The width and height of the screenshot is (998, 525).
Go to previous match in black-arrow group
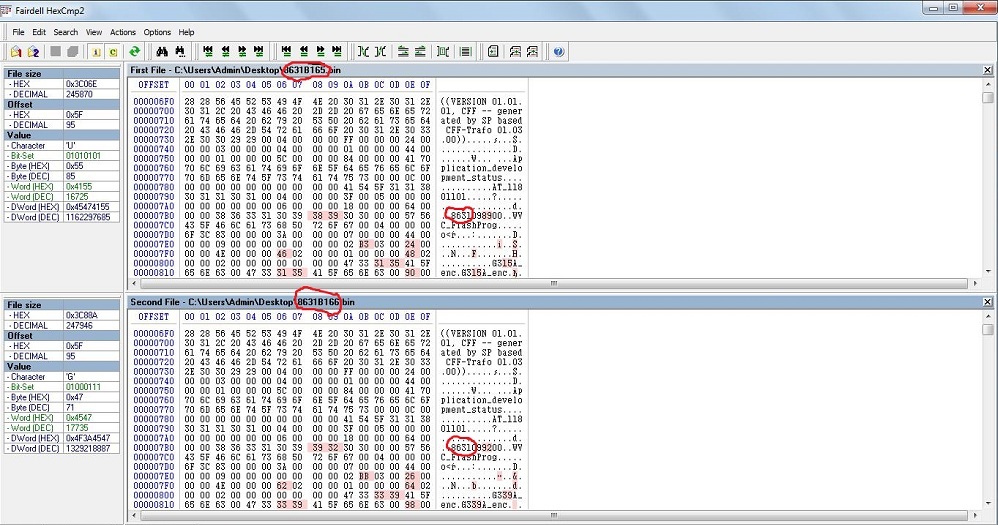[x=304, y=52]
